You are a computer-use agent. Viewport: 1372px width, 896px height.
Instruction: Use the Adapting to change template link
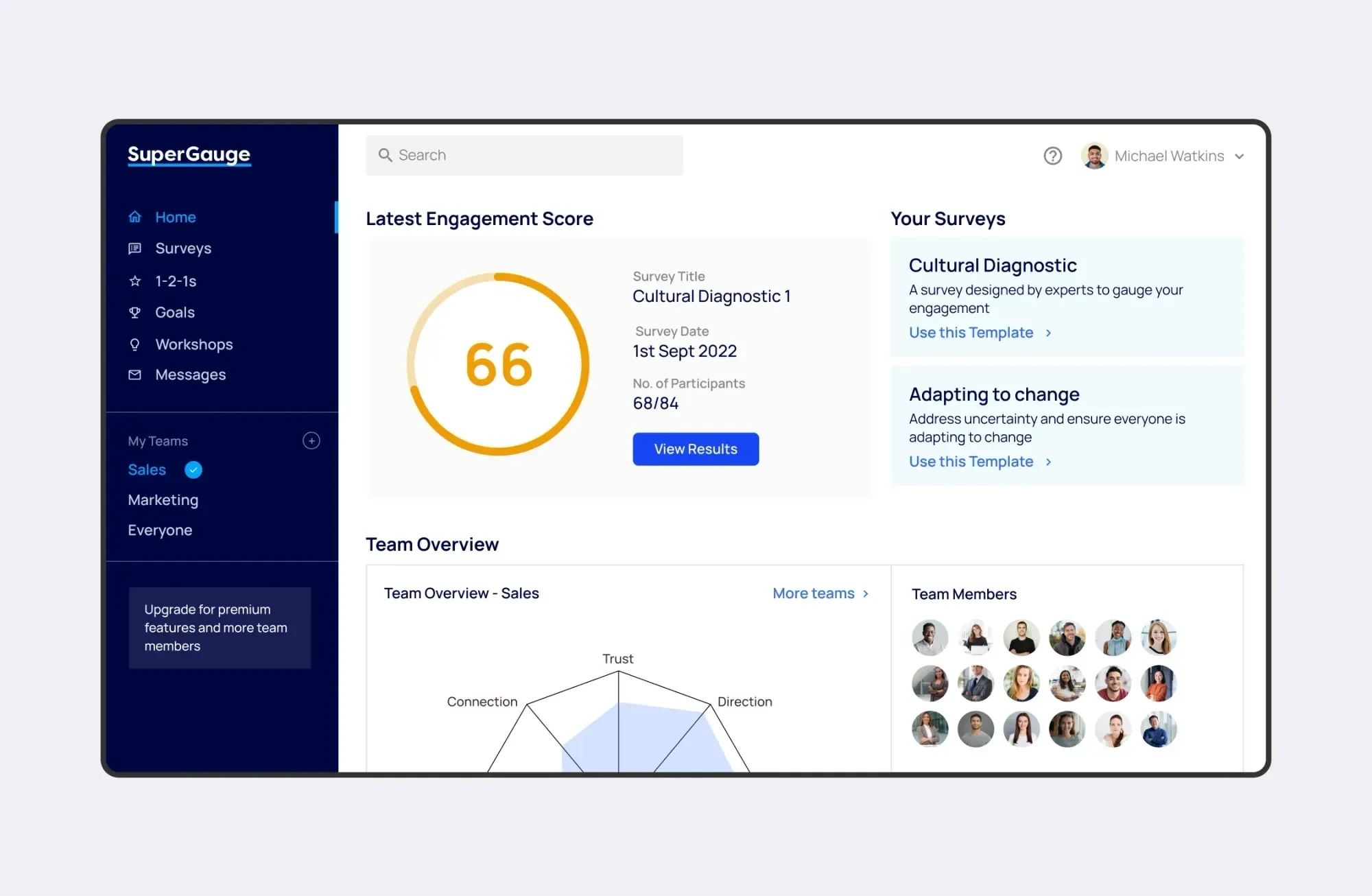click(x=971, y=462)
